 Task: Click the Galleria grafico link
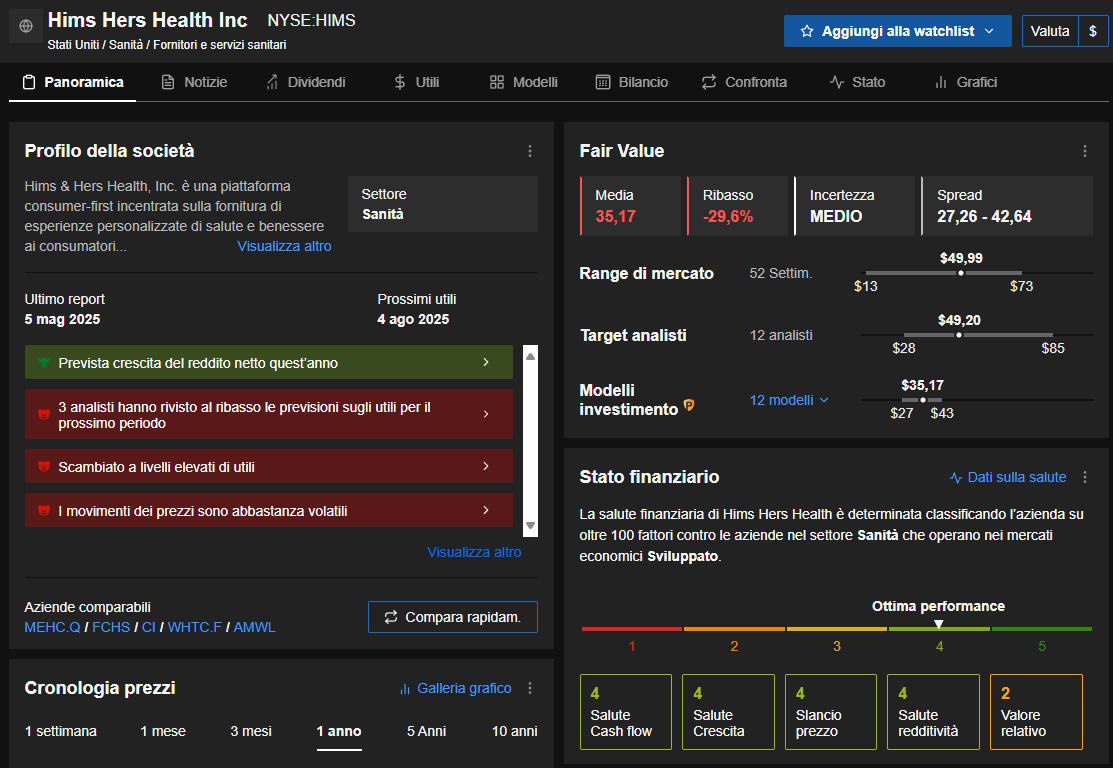pos(464,689)
